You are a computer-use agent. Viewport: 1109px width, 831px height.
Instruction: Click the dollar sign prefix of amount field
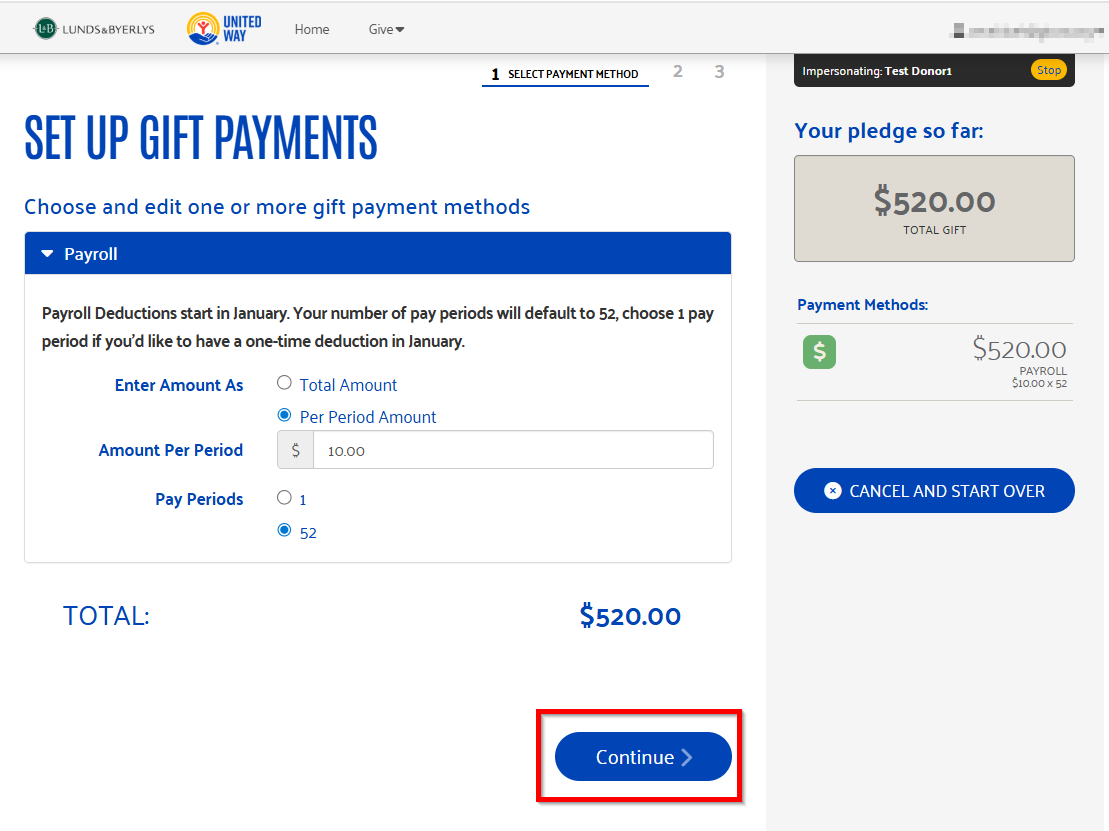(296, 450)
